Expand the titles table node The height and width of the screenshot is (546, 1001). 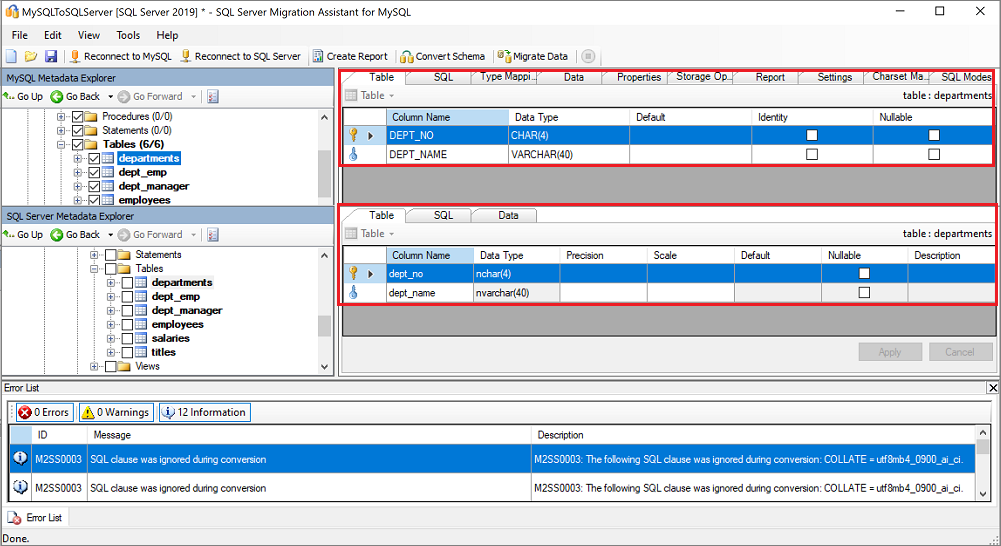[111, 353]
